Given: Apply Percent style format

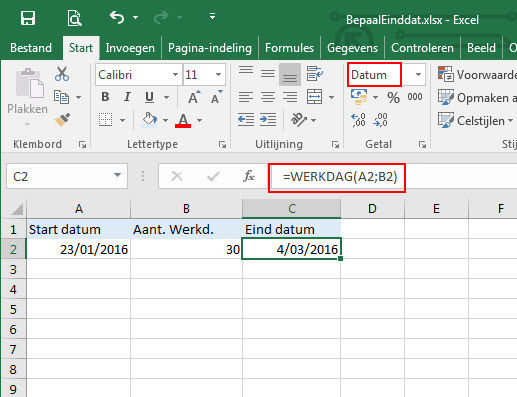Looking at the screenshot, I should (x=393, y=98).
